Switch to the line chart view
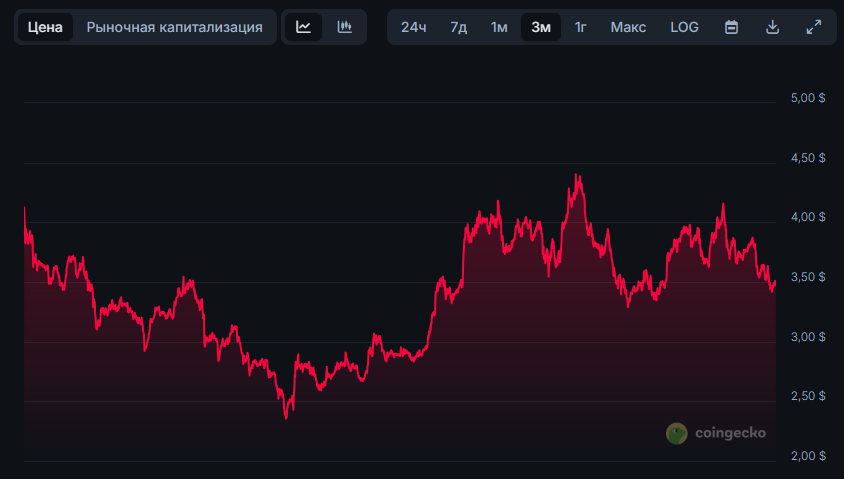The image size is (844, 479). [303, 27]
